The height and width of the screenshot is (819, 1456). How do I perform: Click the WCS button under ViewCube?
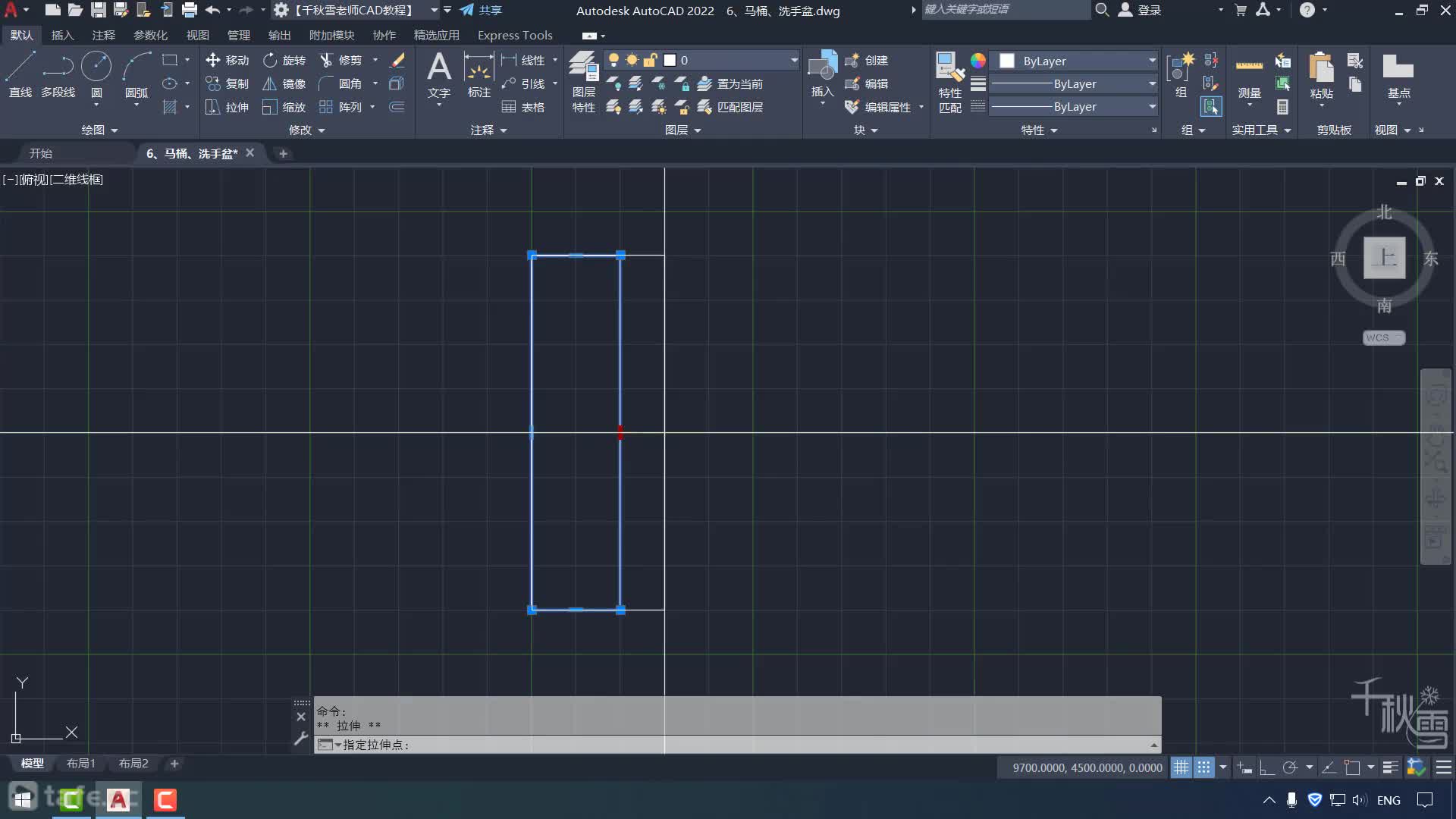[x=1383, y=337]
